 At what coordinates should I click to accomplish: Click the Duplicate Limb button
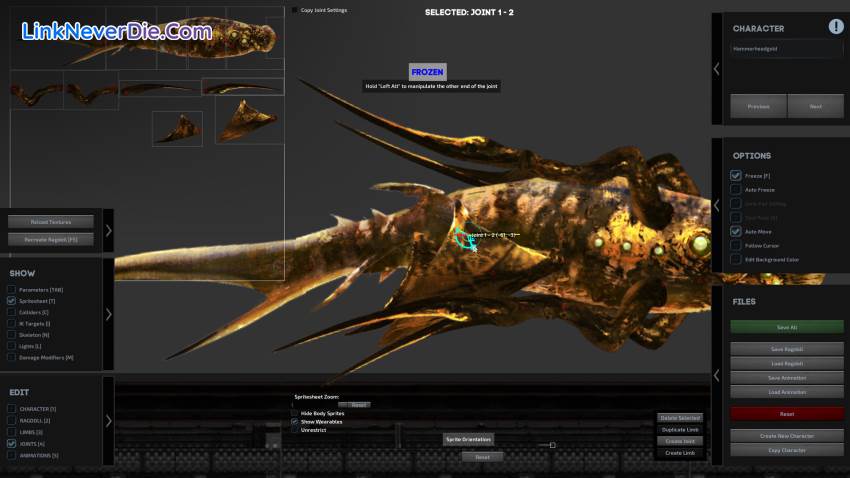(680, 429)
